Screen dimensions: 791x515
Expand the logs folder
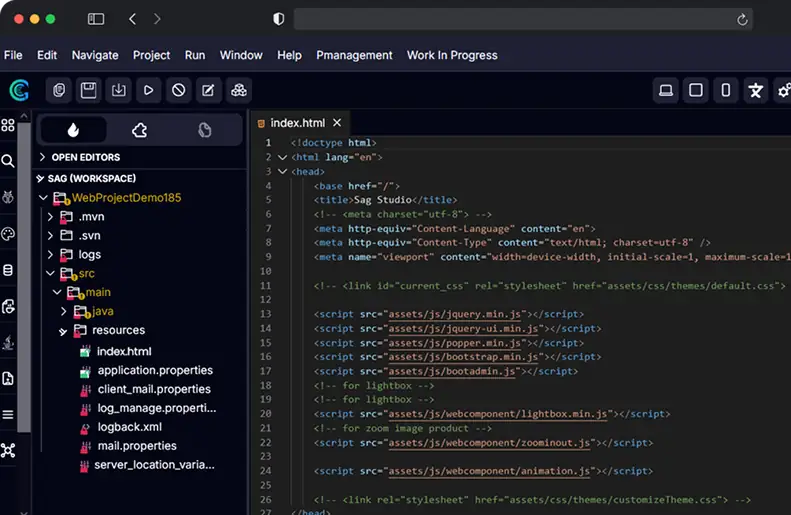[x=50, y=255]
